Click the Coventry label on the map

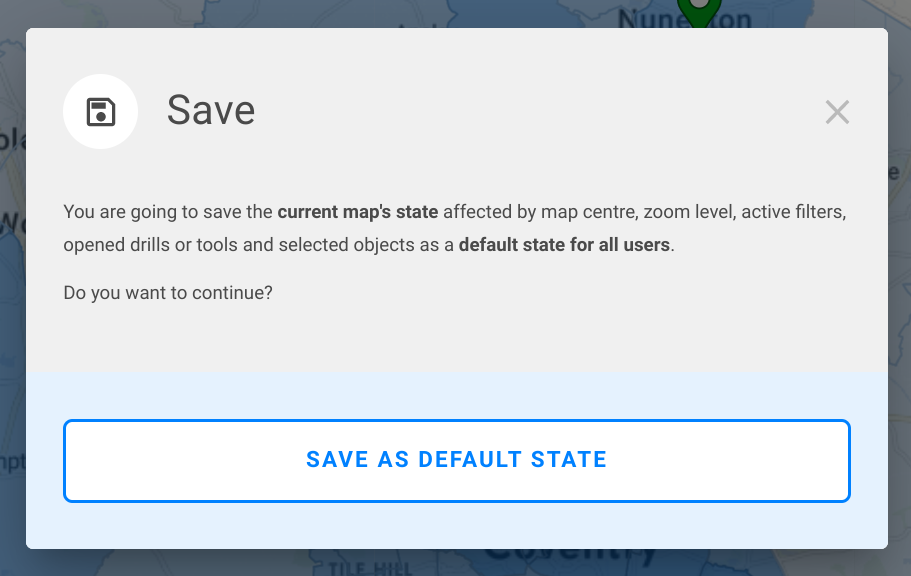coord(570,557)
